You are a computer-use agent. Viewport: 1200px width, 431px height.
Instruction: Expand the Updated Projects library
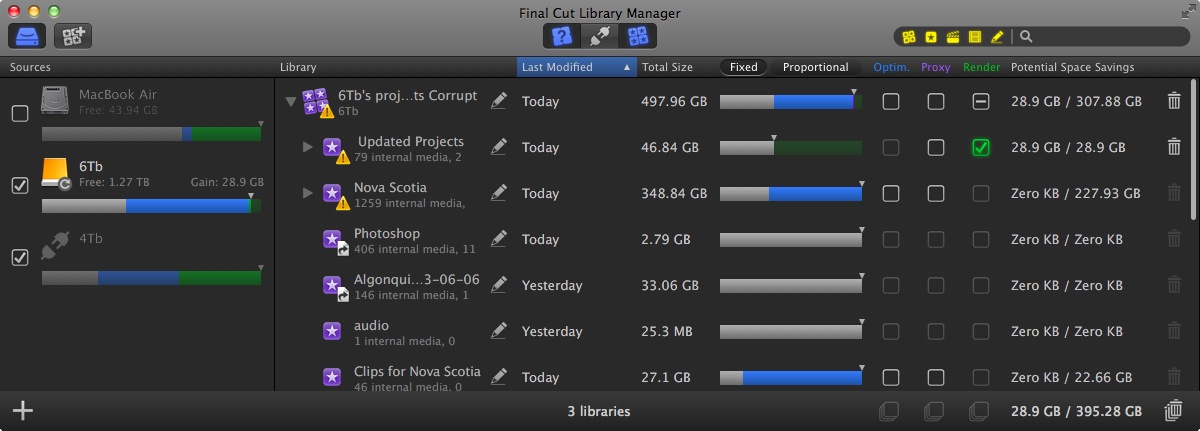click(308, 147)
